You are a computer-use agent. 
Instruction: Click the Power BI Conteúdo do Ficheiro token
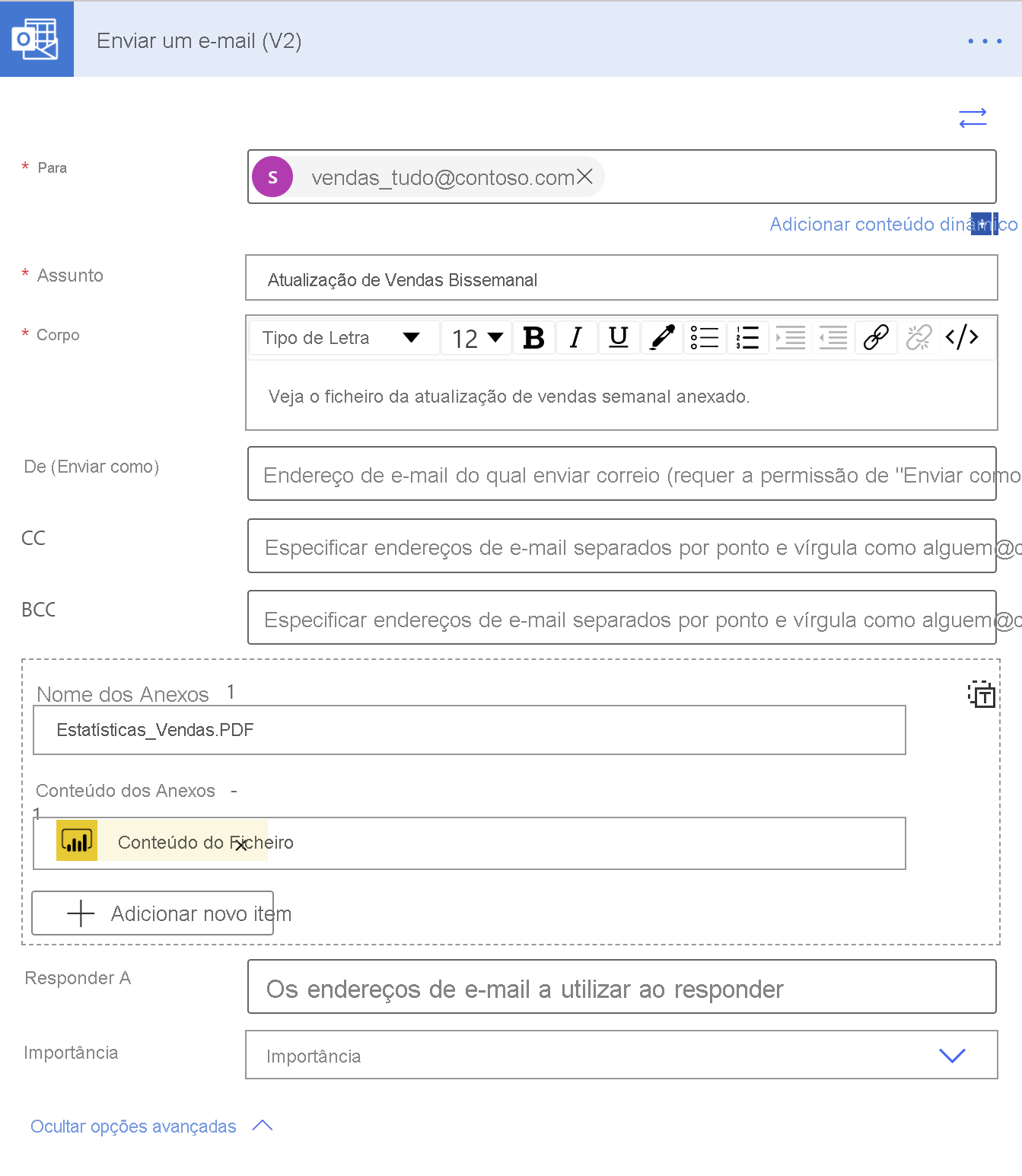(x=162, y=841)
